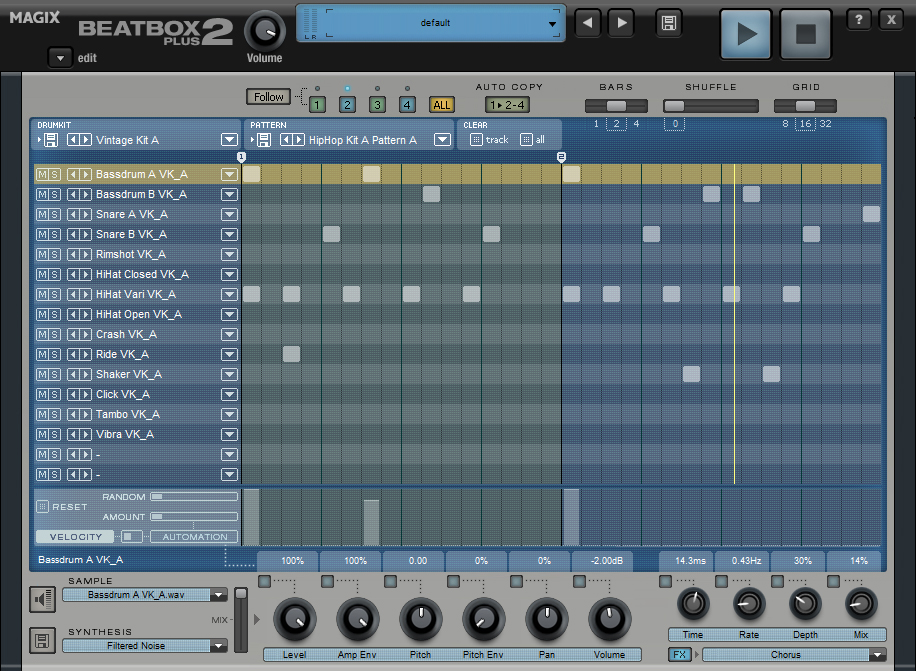
Task: Toggle first step of Bassdrum A VK_A
Action: [x=251, y=174]
